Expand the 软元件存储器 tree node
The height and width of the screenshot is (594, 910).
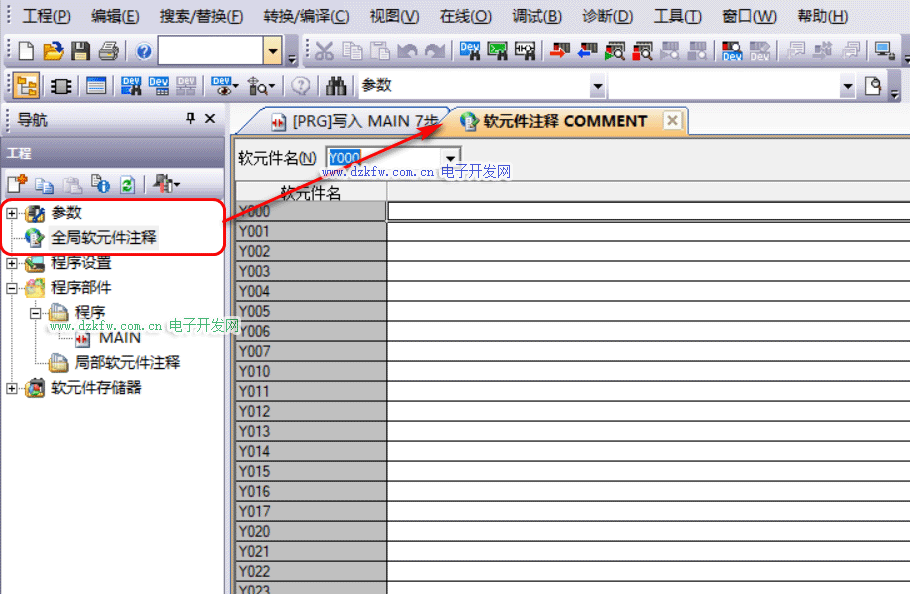(x=12, y=387)
